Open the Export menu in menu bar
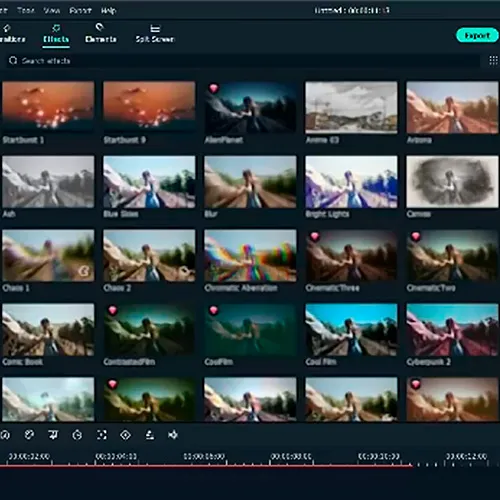 [80, 10]
